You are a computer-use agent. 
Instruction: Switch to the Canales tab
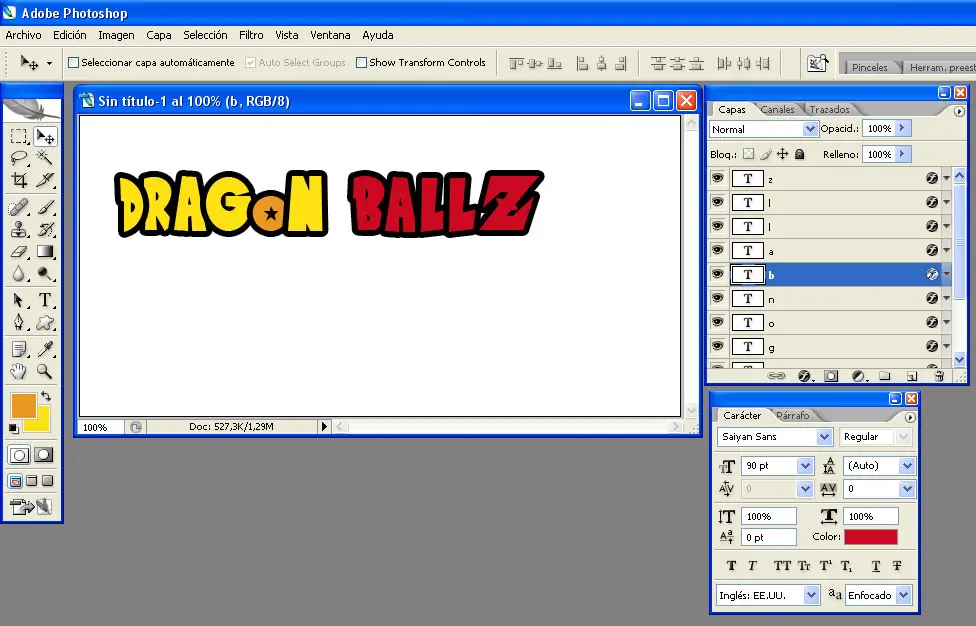777,110
